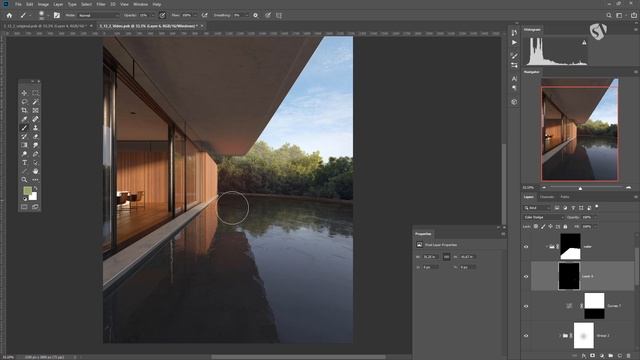
Task: Open the Edit Toolbar ellipsis
Action: [36, 180]
